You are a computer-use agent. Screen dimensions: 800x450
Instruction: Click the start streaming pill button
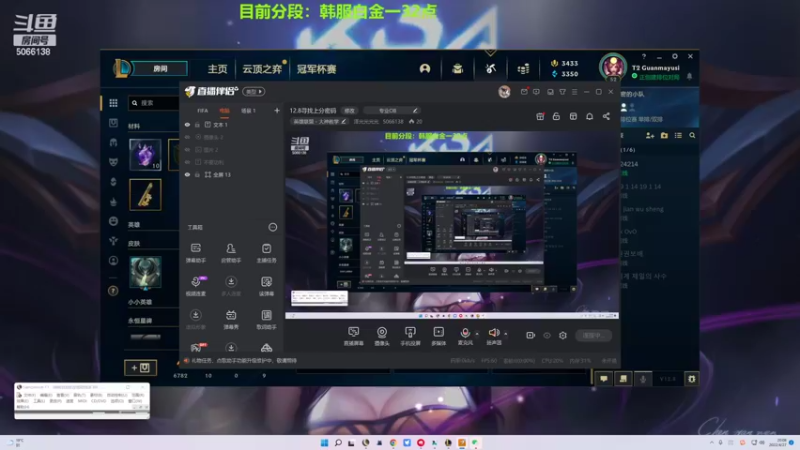coord(594,335)
